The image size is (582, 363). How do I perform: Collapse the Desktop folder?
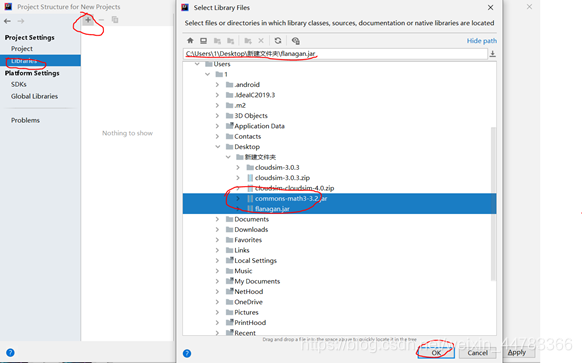218,147
